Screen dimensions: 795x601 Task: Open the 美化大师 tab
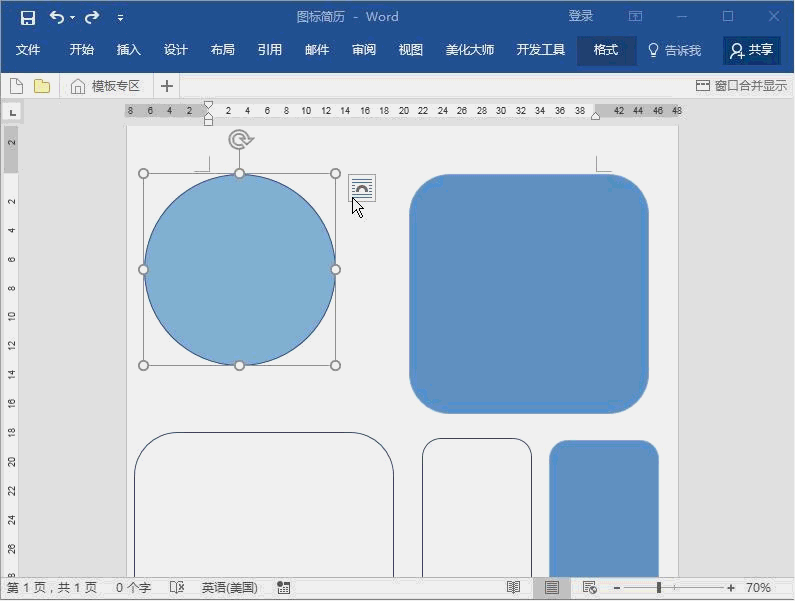(469, 50)
